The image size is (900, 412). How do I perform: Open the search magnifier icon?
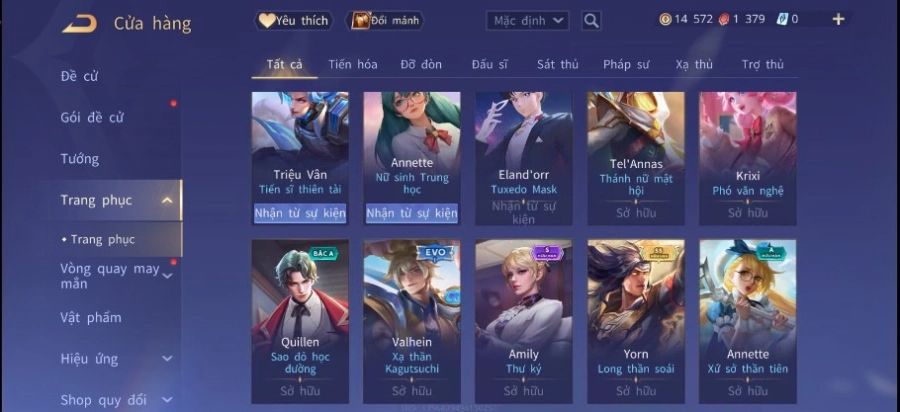pyautogui.click(x=591, y=21)
